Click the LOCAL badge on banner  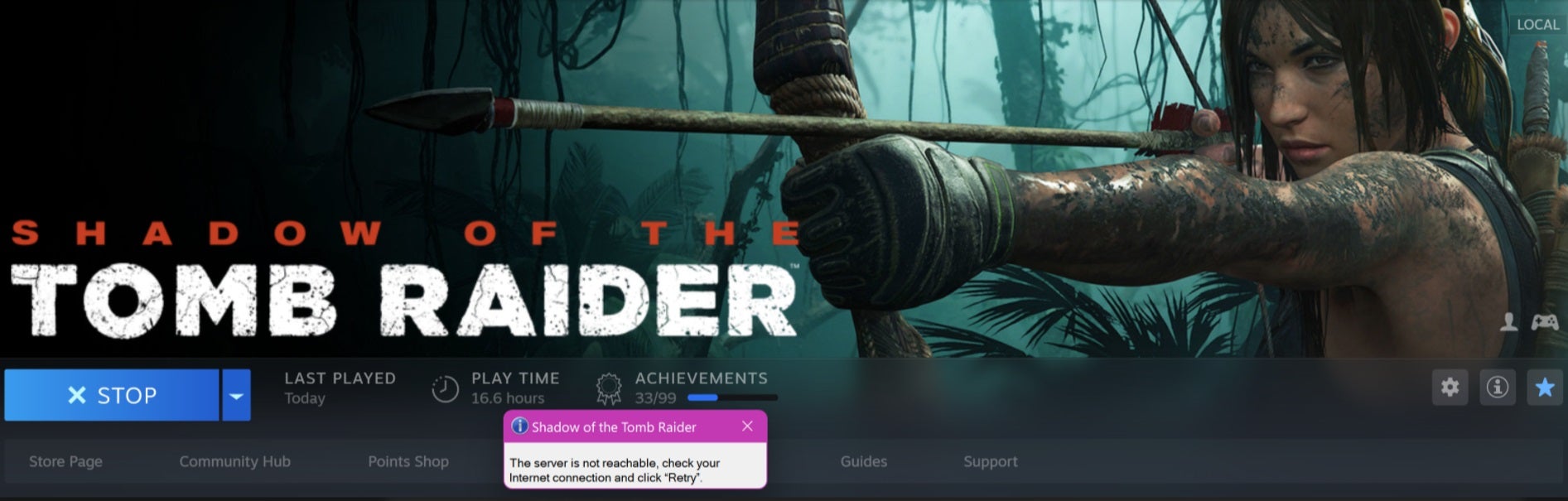tap(1538, 25)
